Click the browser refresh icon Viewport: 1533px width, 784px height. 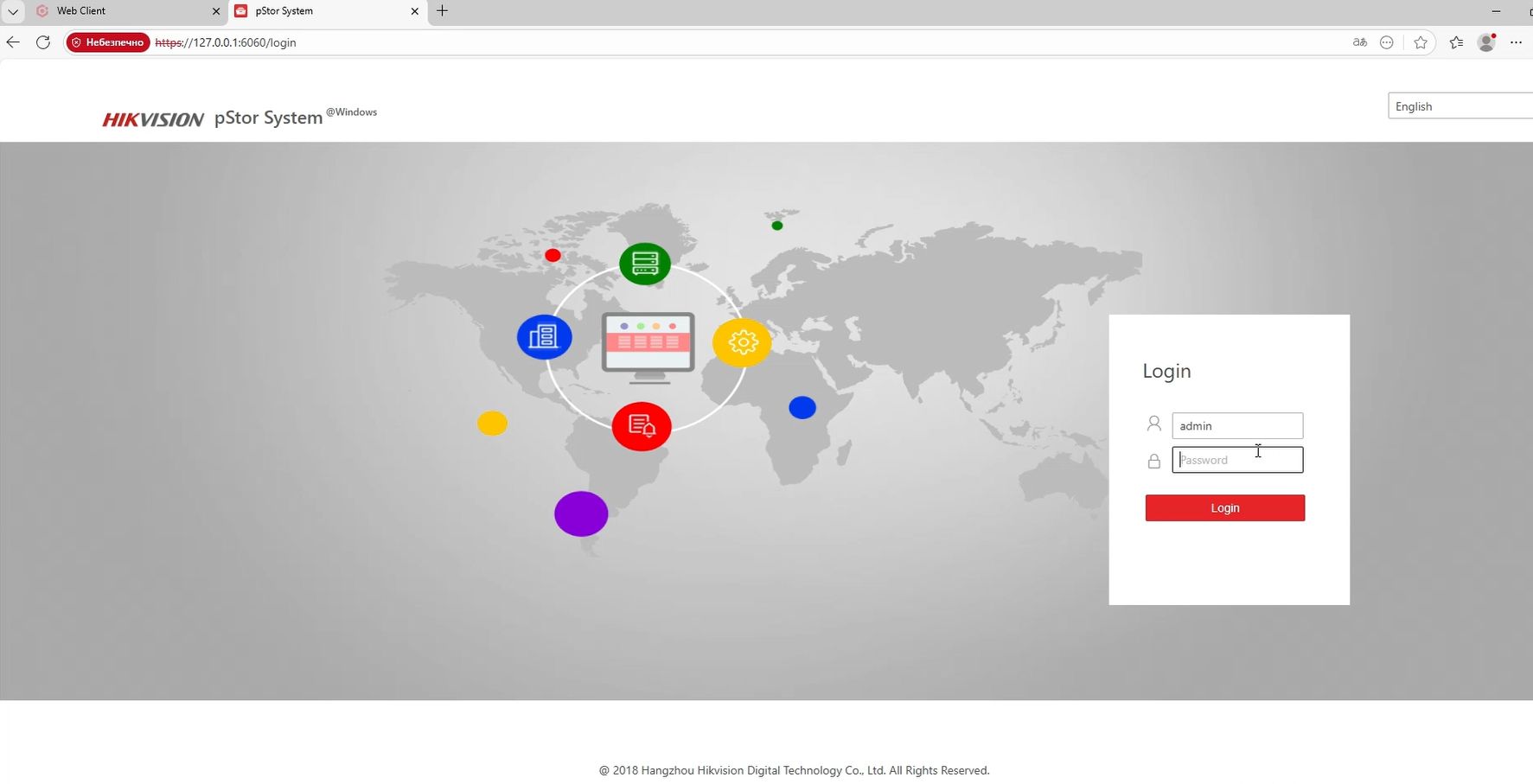click(43, 42)
